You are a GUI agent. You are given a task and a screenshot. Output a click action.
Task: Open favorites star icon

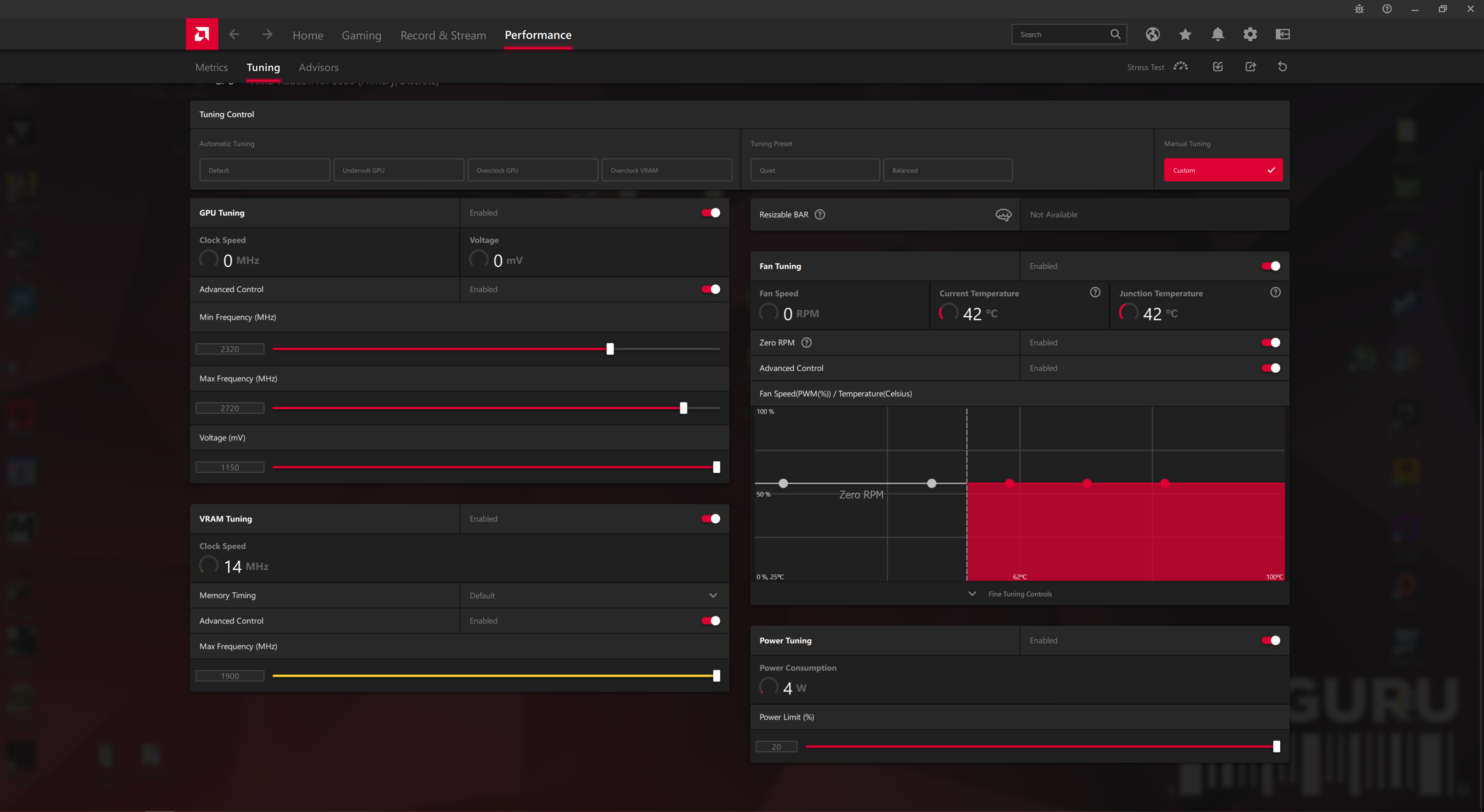(x=1184, y=34)
